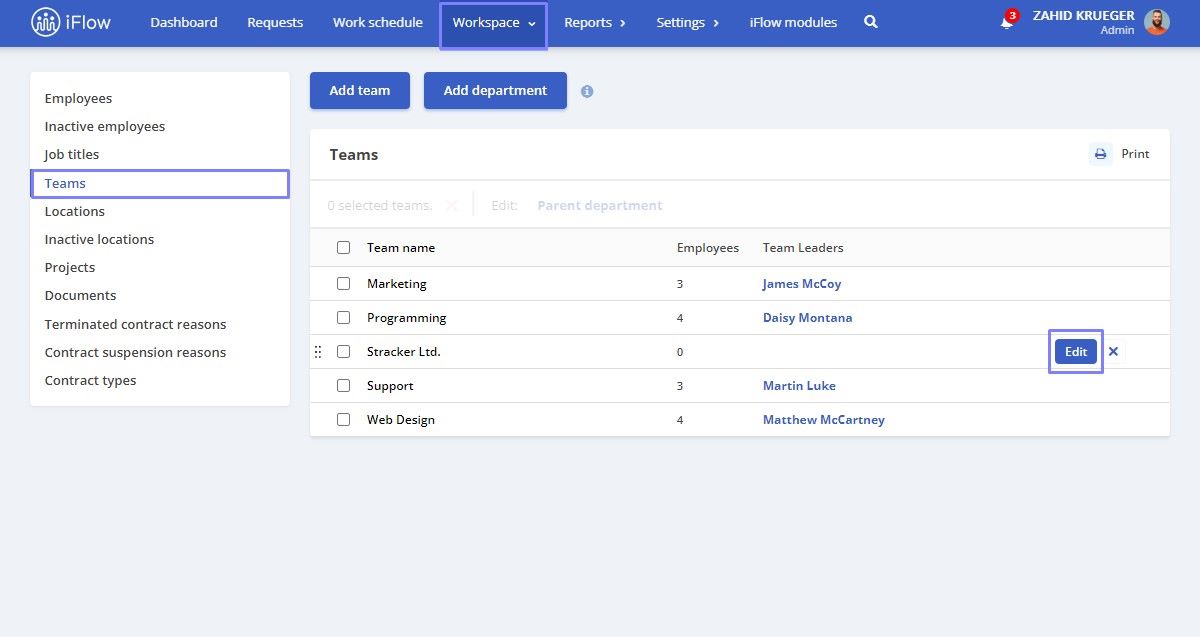
Task: Open James McCoy team leader link
Action: pos(802,284)
